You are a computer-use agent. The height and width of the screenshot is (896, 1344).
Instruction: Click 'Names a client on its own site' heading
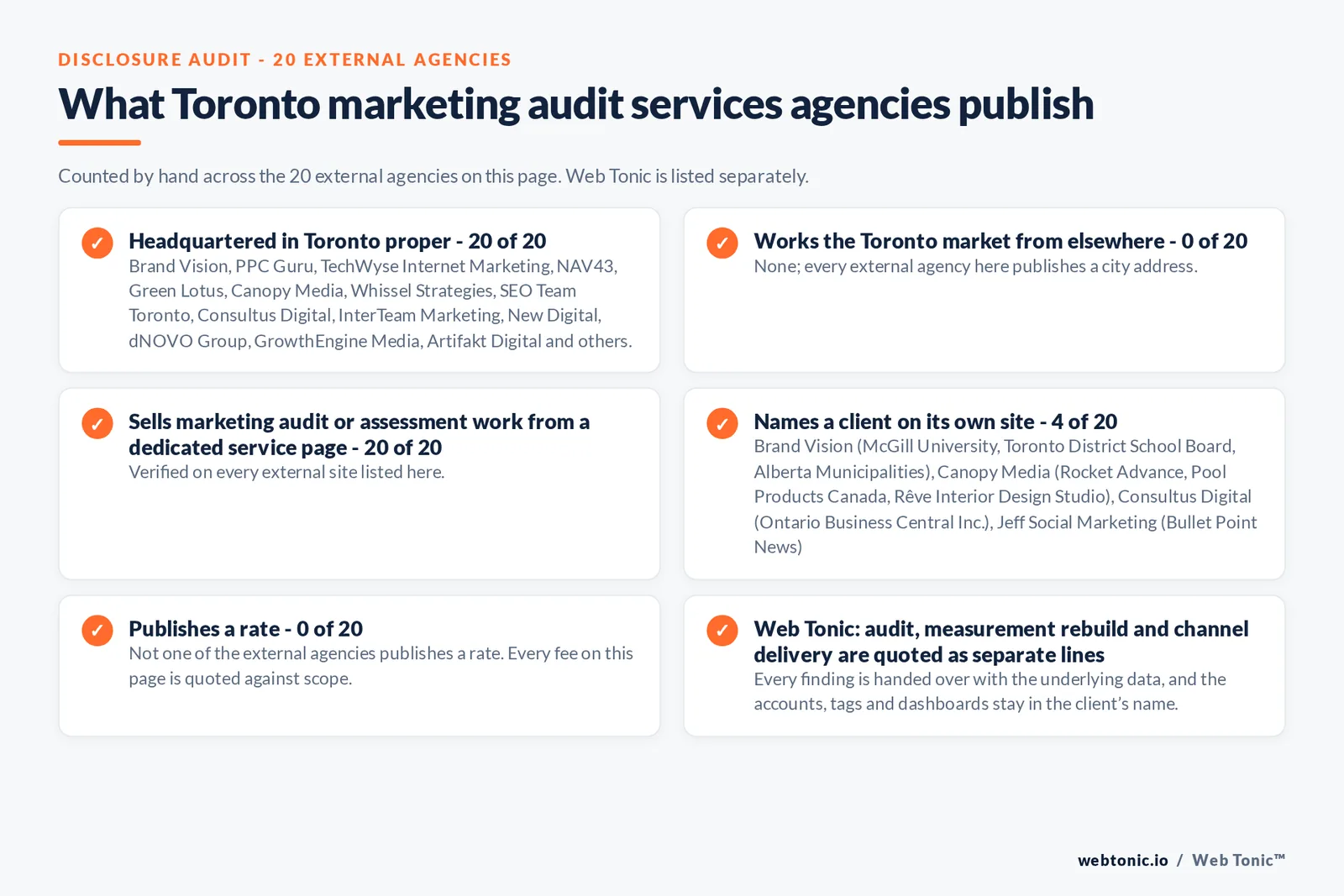coord(936,422)
